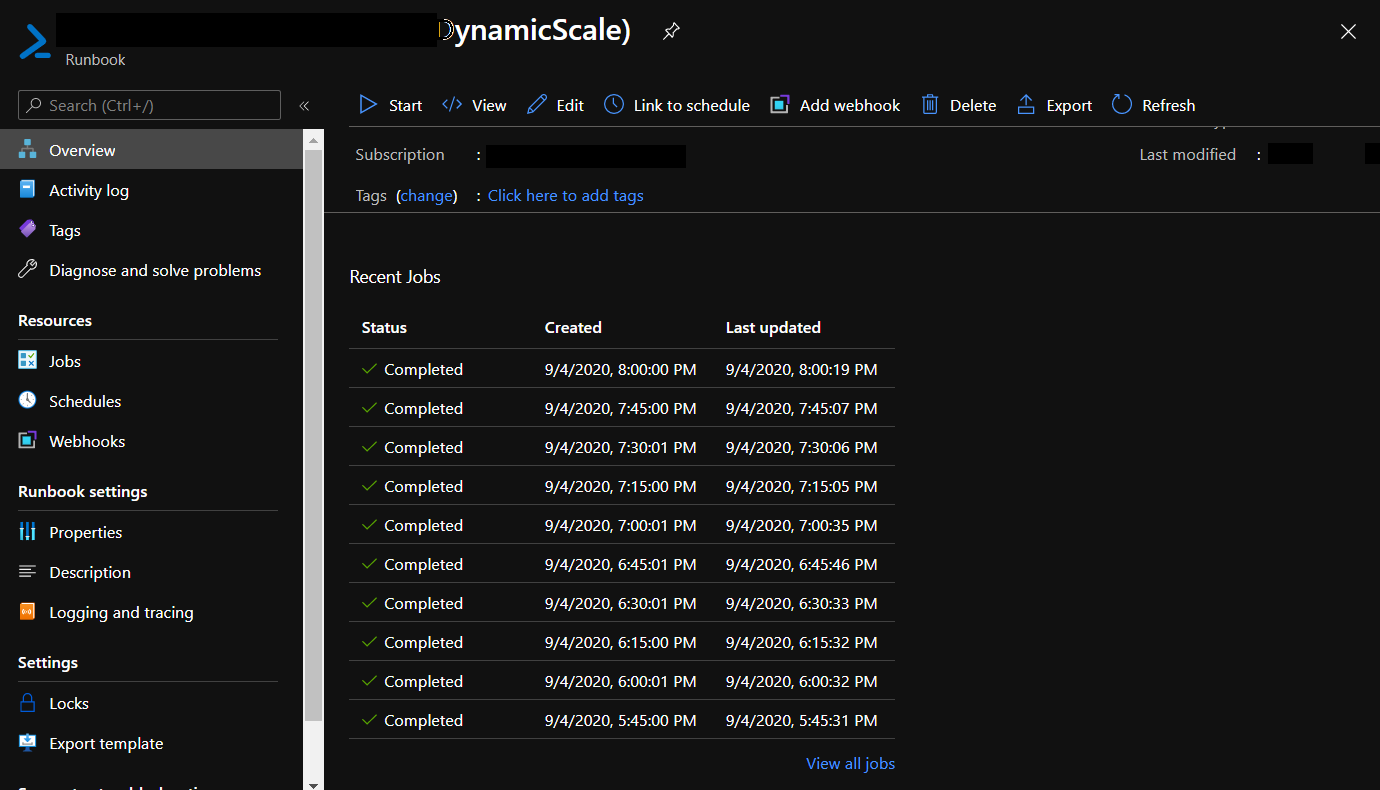Image resolution: width=1380 pixels, height=790 pixels.
Task: Click the Webhooks sidebar icon
Action: [28, 441]
